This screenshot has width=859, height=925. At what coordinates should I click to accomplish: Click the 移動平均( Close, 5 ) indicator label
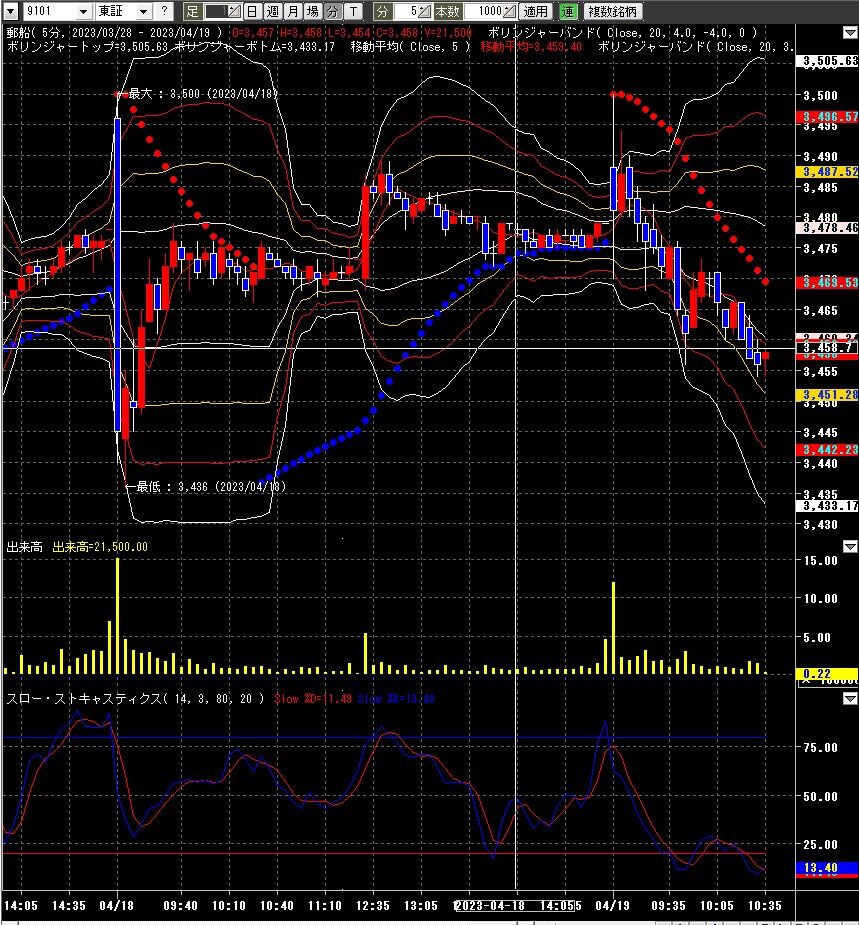pos(410,47)
